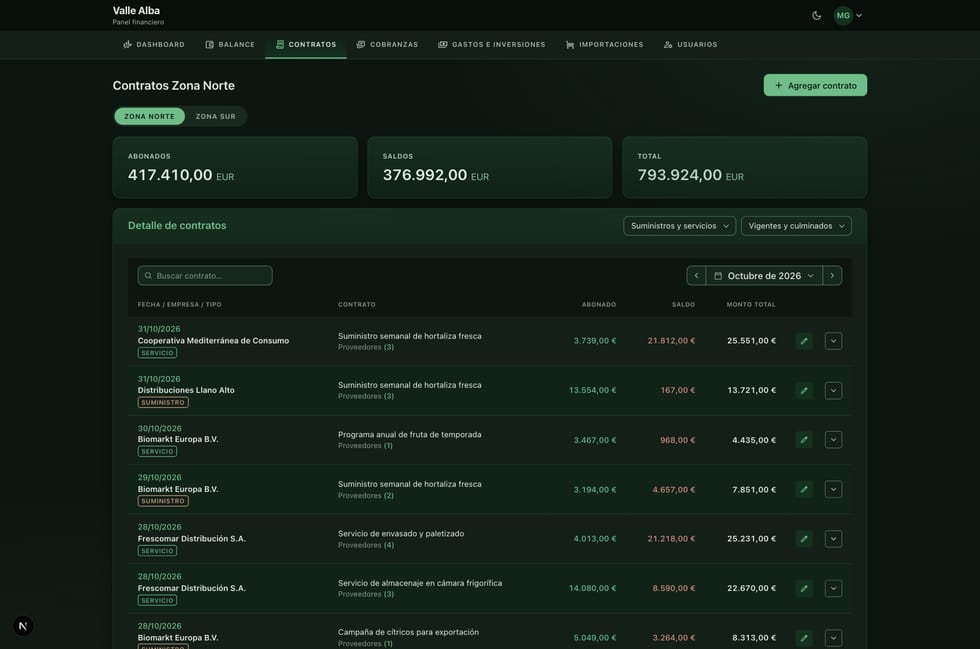Click the search magnifier icon

coord(148,276)
